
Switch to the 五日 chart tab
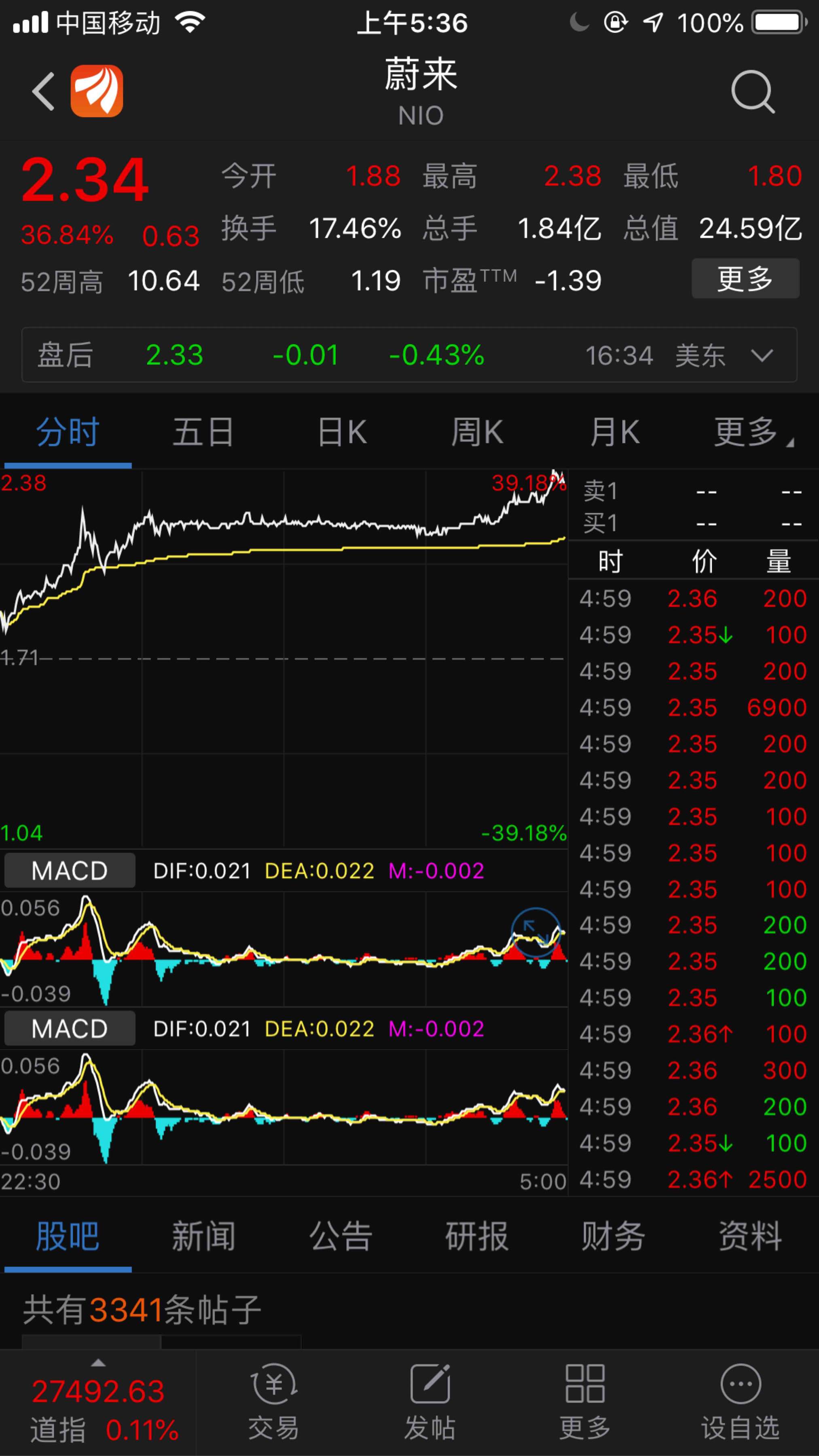click(x=203, y=433)
